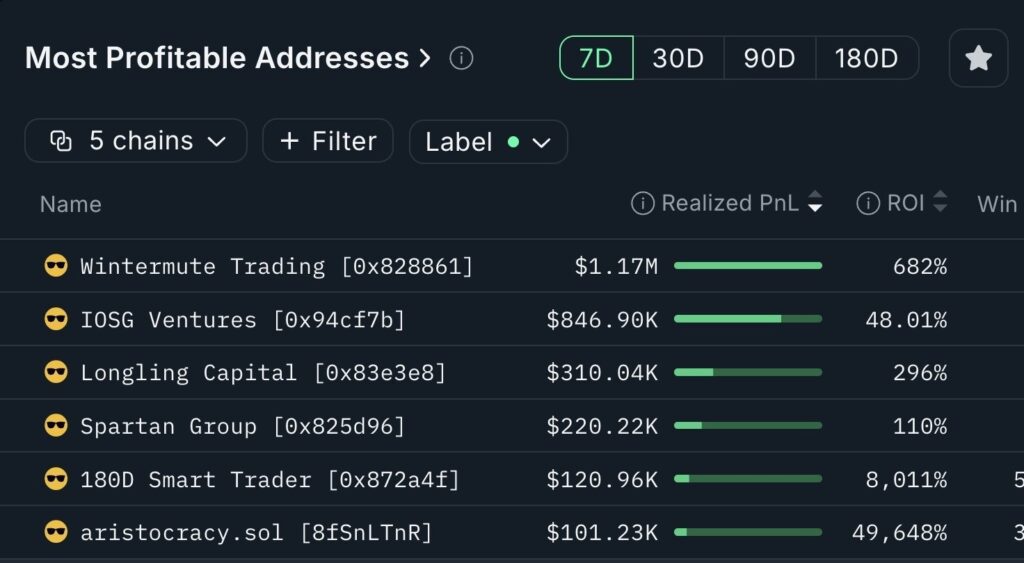Open IOSG Ventures address link
Image resolution: width=1024 pixels, height=563 pixels.
pos(242,320)
